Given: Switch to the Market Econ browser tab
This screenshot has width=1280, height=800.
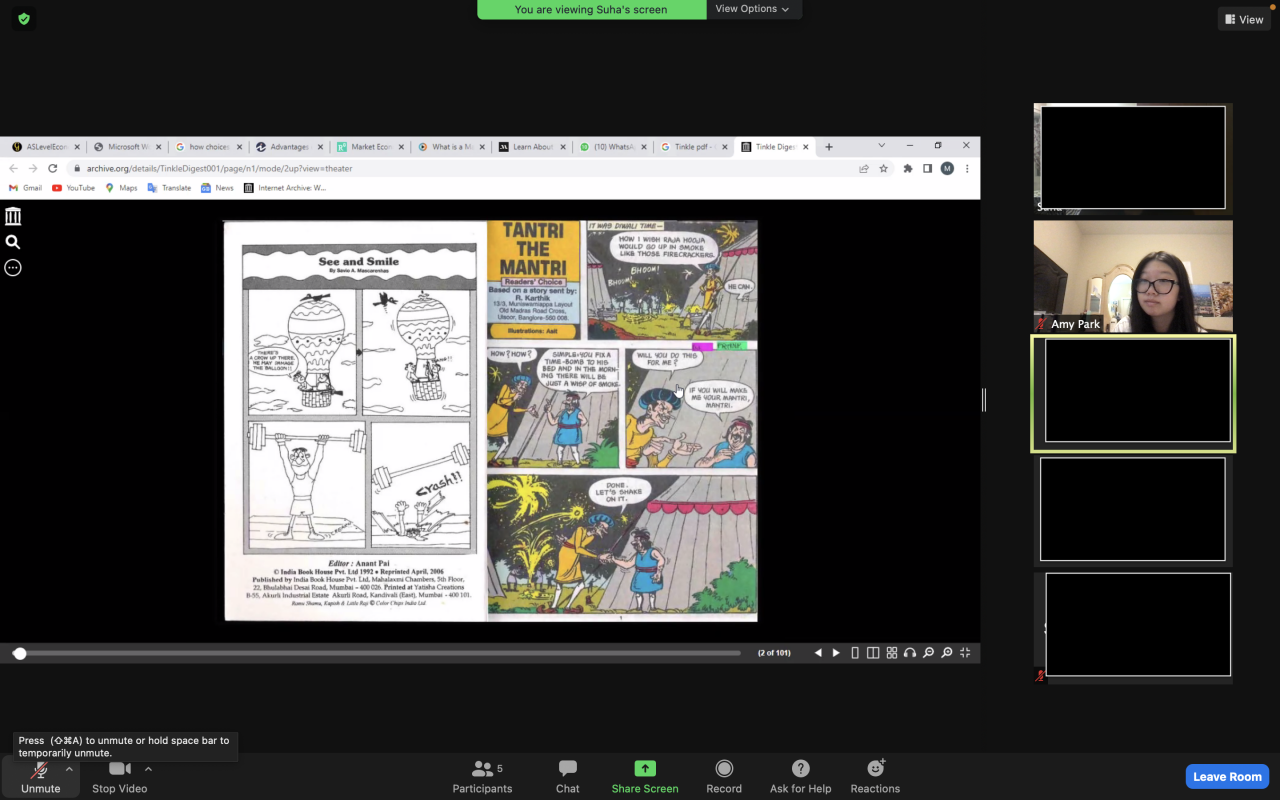Looking at the screenshot, I should (370, 147).
